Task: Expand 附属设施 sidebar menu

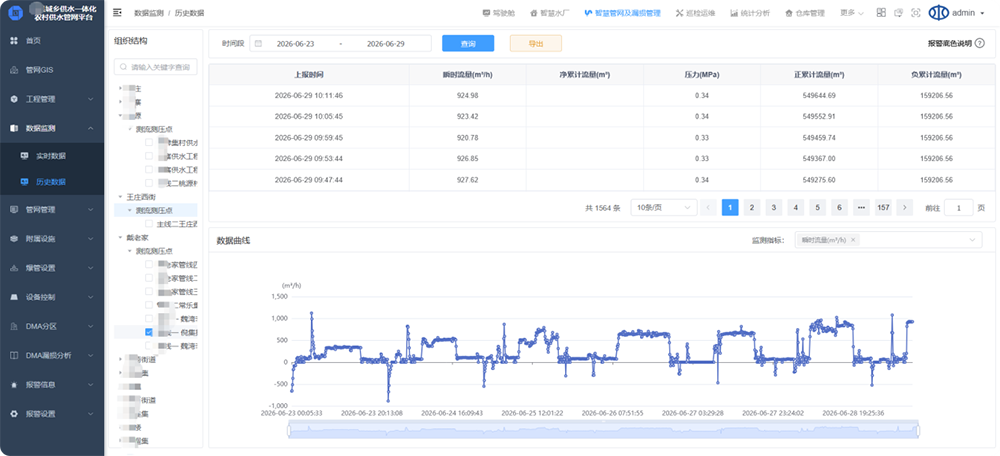Action: 52,239
